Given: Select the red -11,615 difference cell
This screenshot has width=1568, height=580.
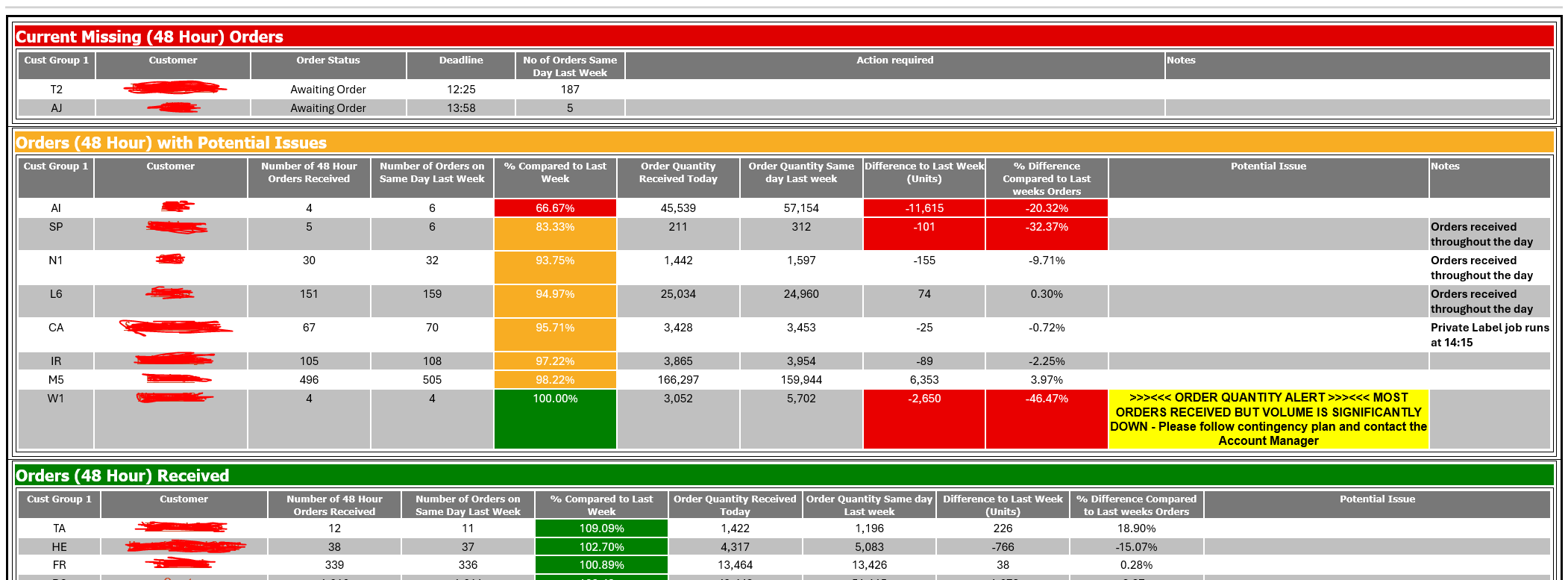Looking at the screenshot, I should 924,208.
